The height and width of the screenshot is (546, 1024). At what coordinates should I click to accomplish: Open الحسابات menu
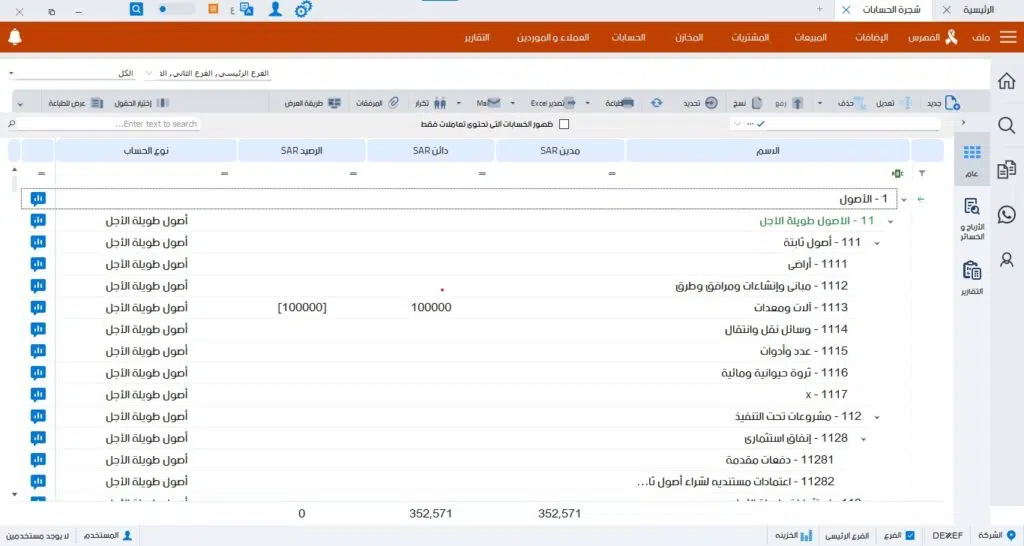628,37
